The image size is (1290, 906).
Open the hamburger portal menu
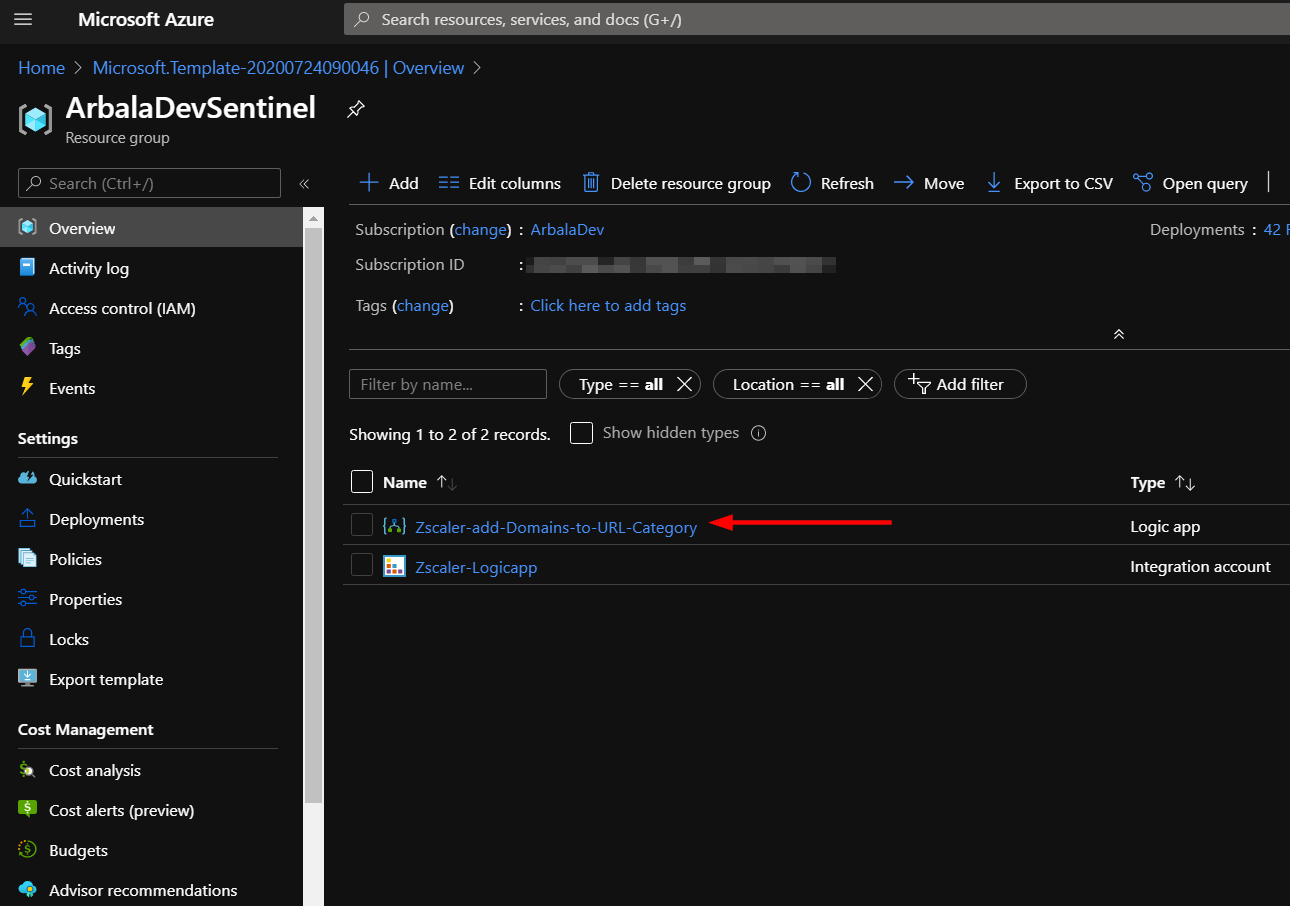pyautogui.click(x=24, y=19)
